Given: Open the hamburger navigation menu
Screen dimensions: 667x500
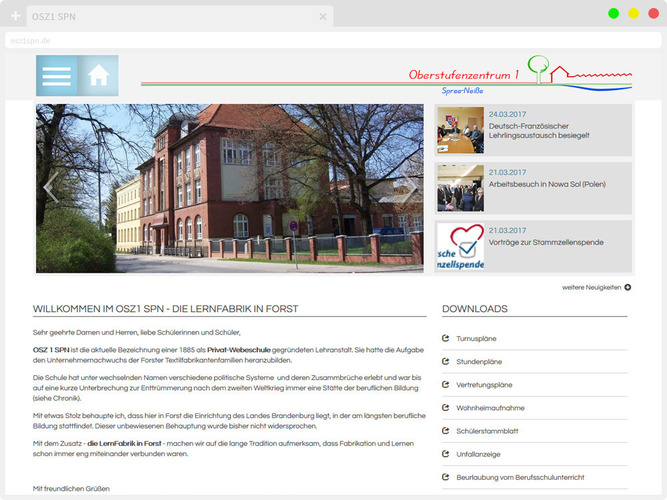Looking at the screenshot, I should click(x=56, y=76).
